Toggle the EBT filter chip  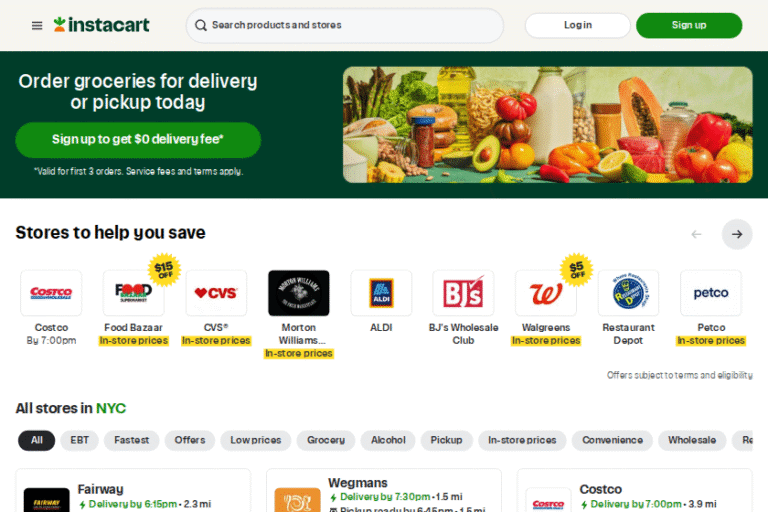tap(79, 440)
